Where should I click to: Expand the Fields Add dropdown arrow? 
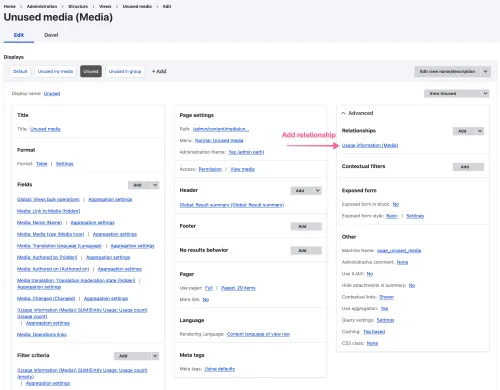155,185
